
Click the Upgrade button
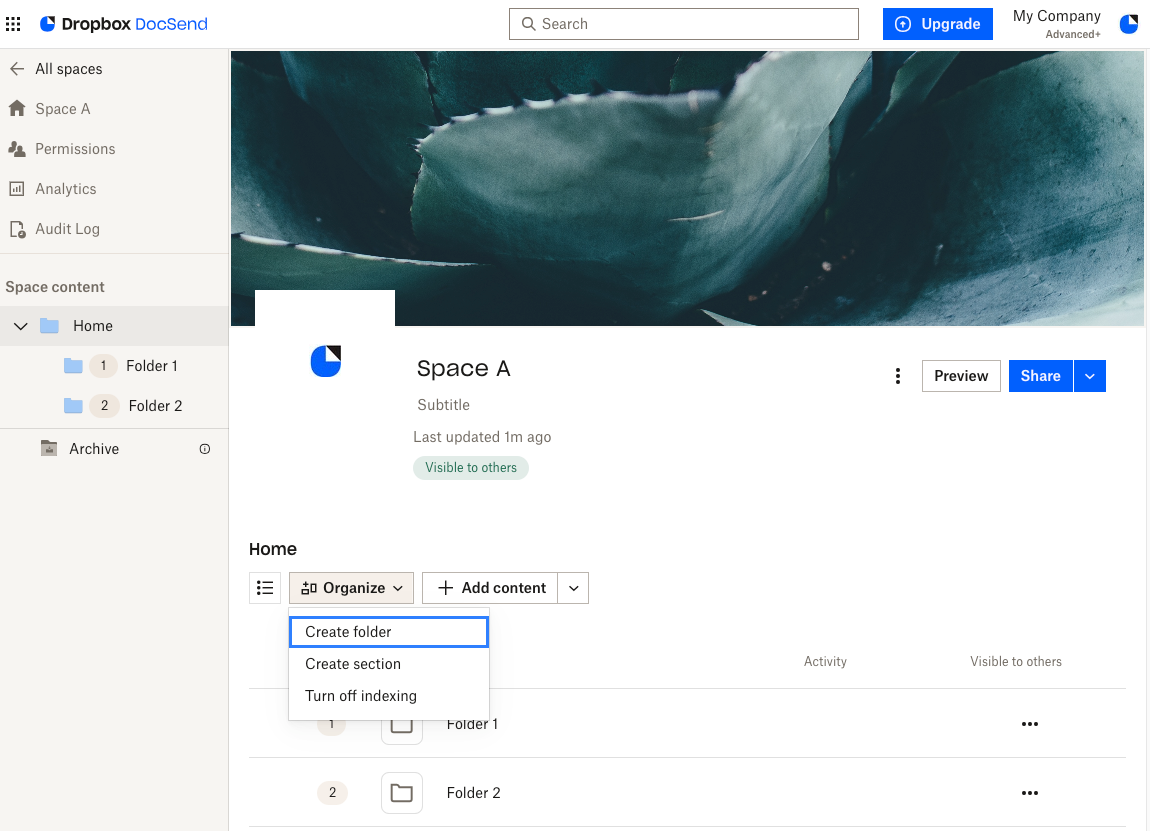tap(937, 24)
